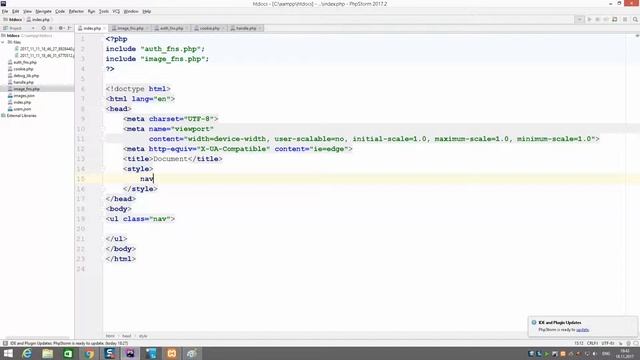The height and width of the screenshot is (360, 640).
Task: Click the Run play icon in toolbar
Action: pos(589,19)
